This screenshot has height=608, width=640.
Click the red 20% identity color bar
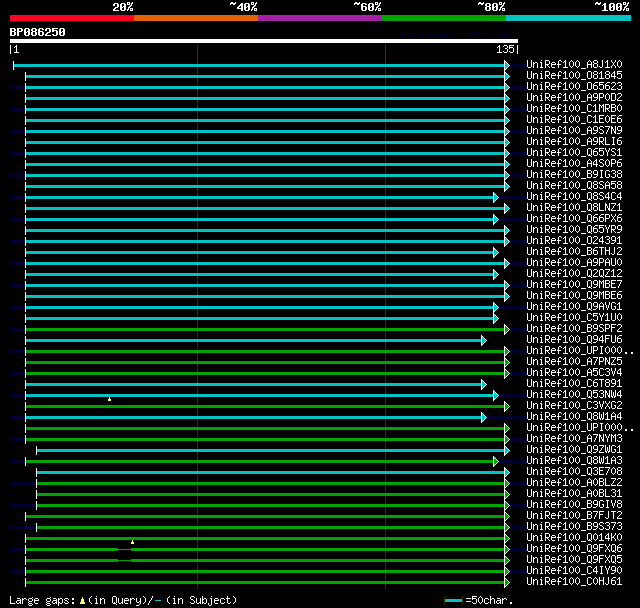point(72,18)
